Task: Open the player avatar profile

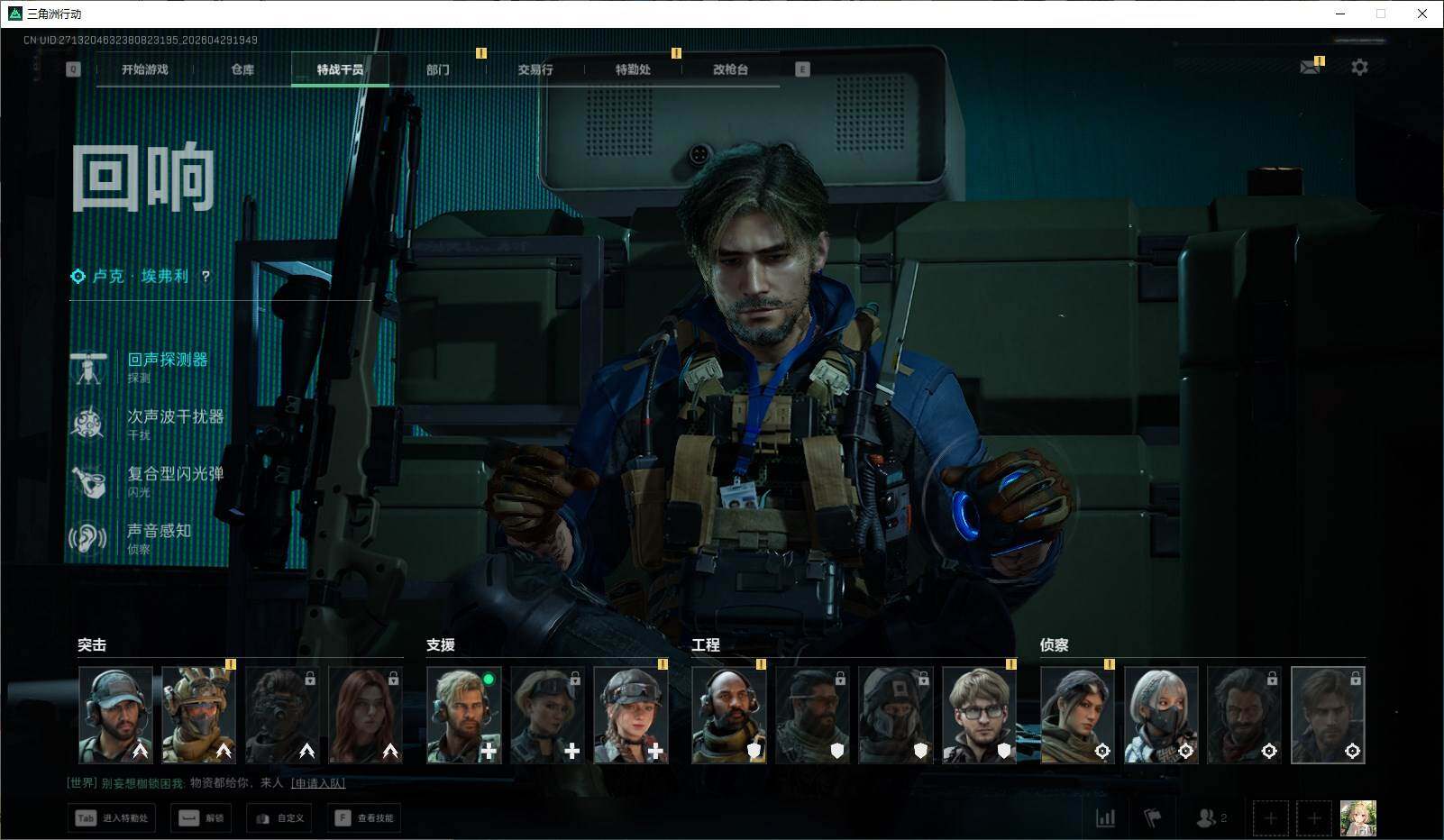Action: 1358,818
